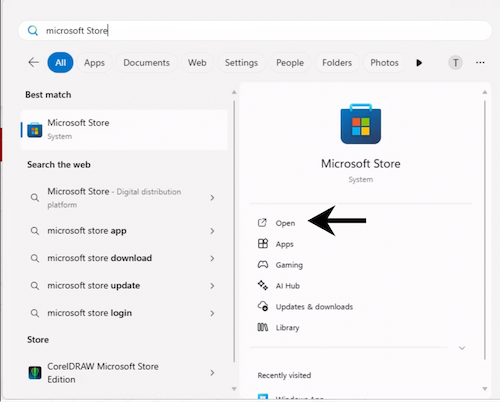Click the Microsoft Store title in preview pane
Screen dimensions: 500x402
tap(361, 164)
